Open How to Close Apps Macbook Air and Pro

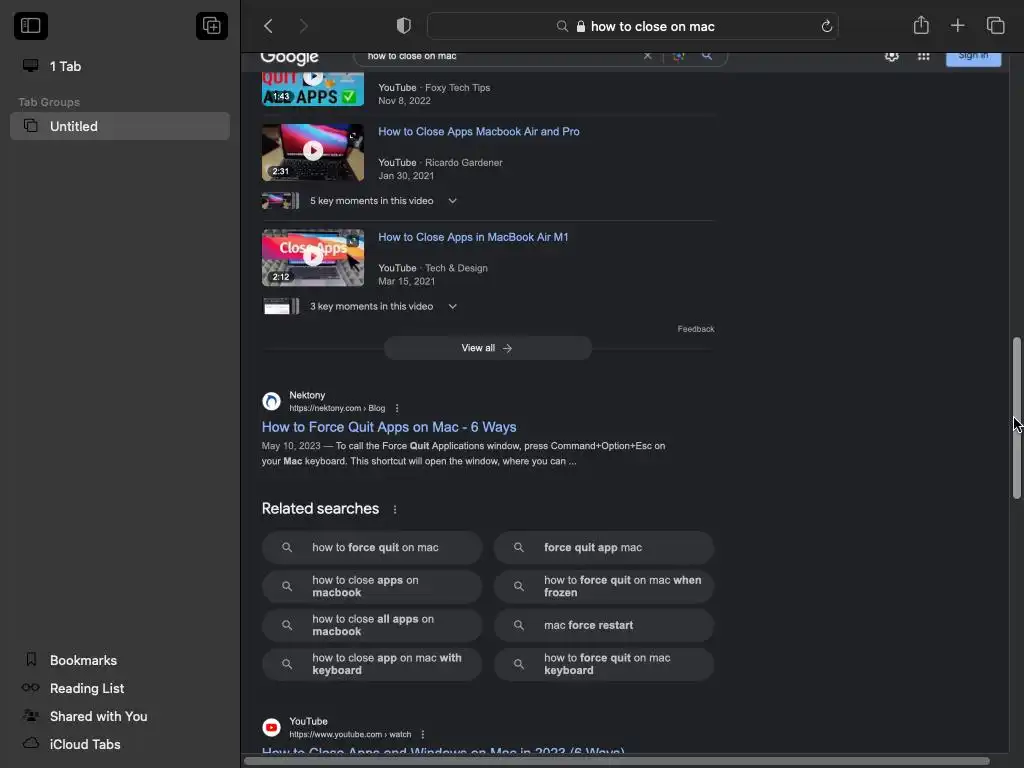coord(479,131)
